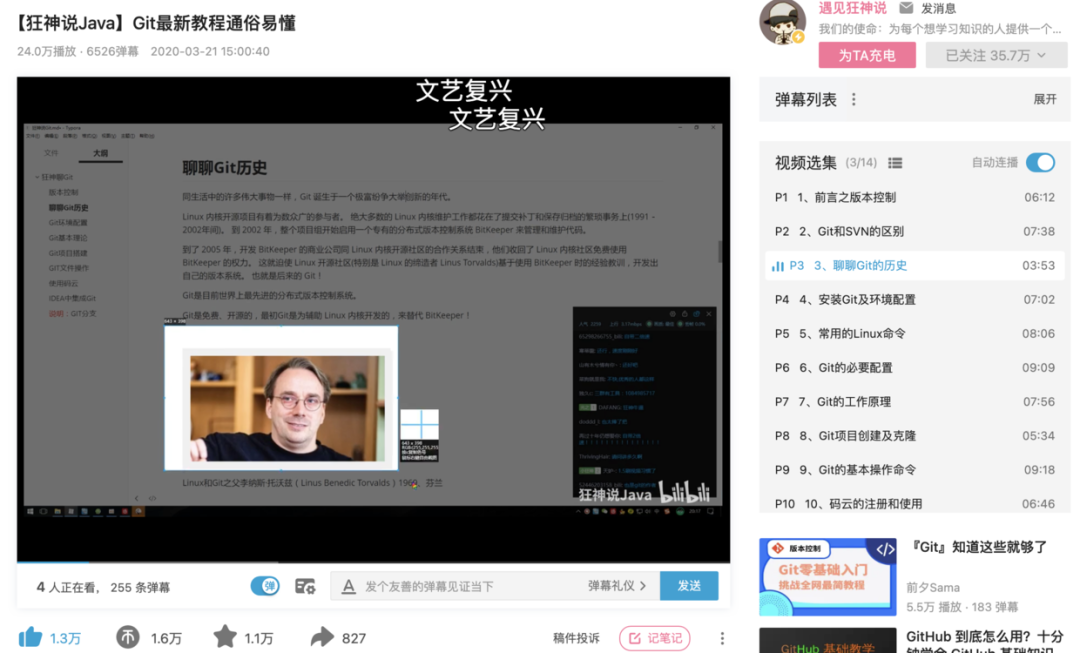Toggle the danmaku 弹 switch
Screen dimensions: 1080x653
(x=265, y=586)
